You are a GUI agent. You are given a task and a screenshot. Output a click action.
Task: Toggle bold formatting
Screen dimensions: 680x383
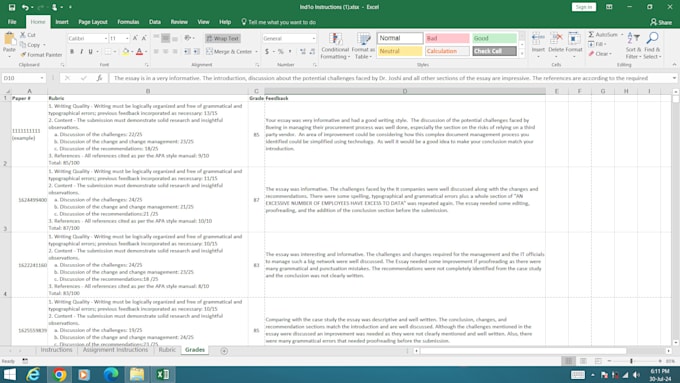(72, 52)
